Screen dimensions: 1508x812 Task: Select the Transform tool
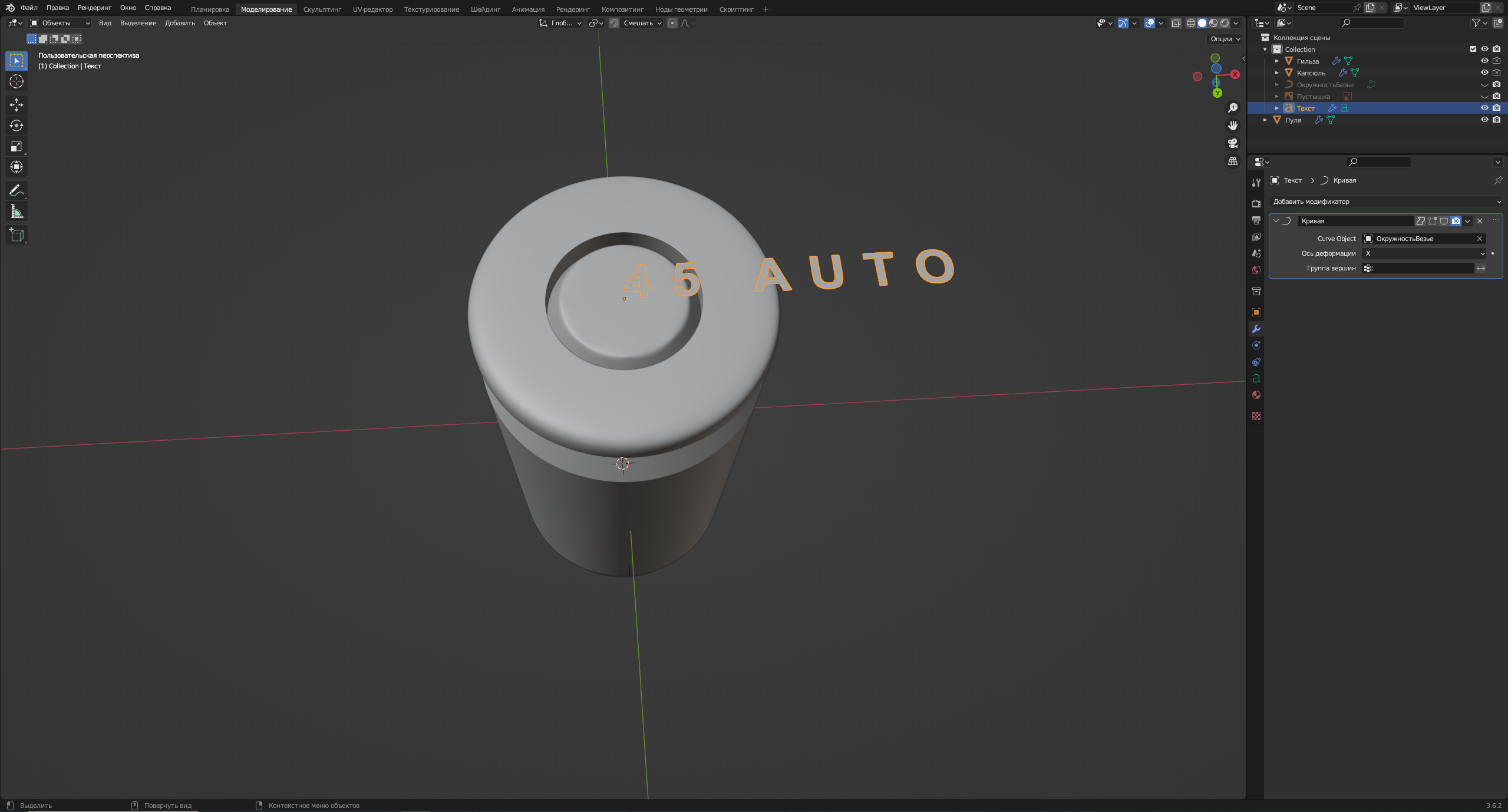click(17, 167)
